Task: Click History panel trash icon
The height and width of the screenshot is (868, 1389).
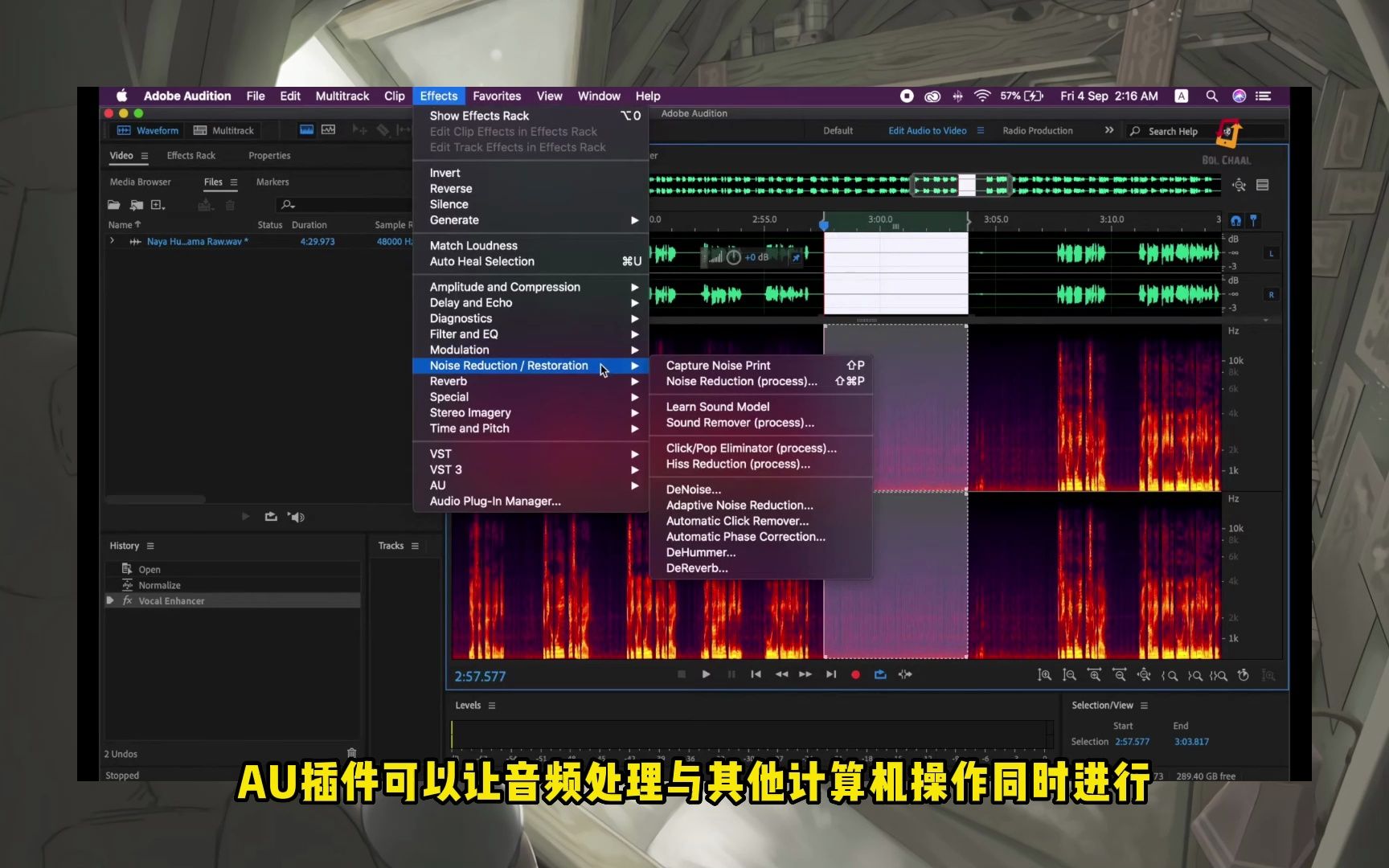Action: pyautogui.click(x=351, y=753)
